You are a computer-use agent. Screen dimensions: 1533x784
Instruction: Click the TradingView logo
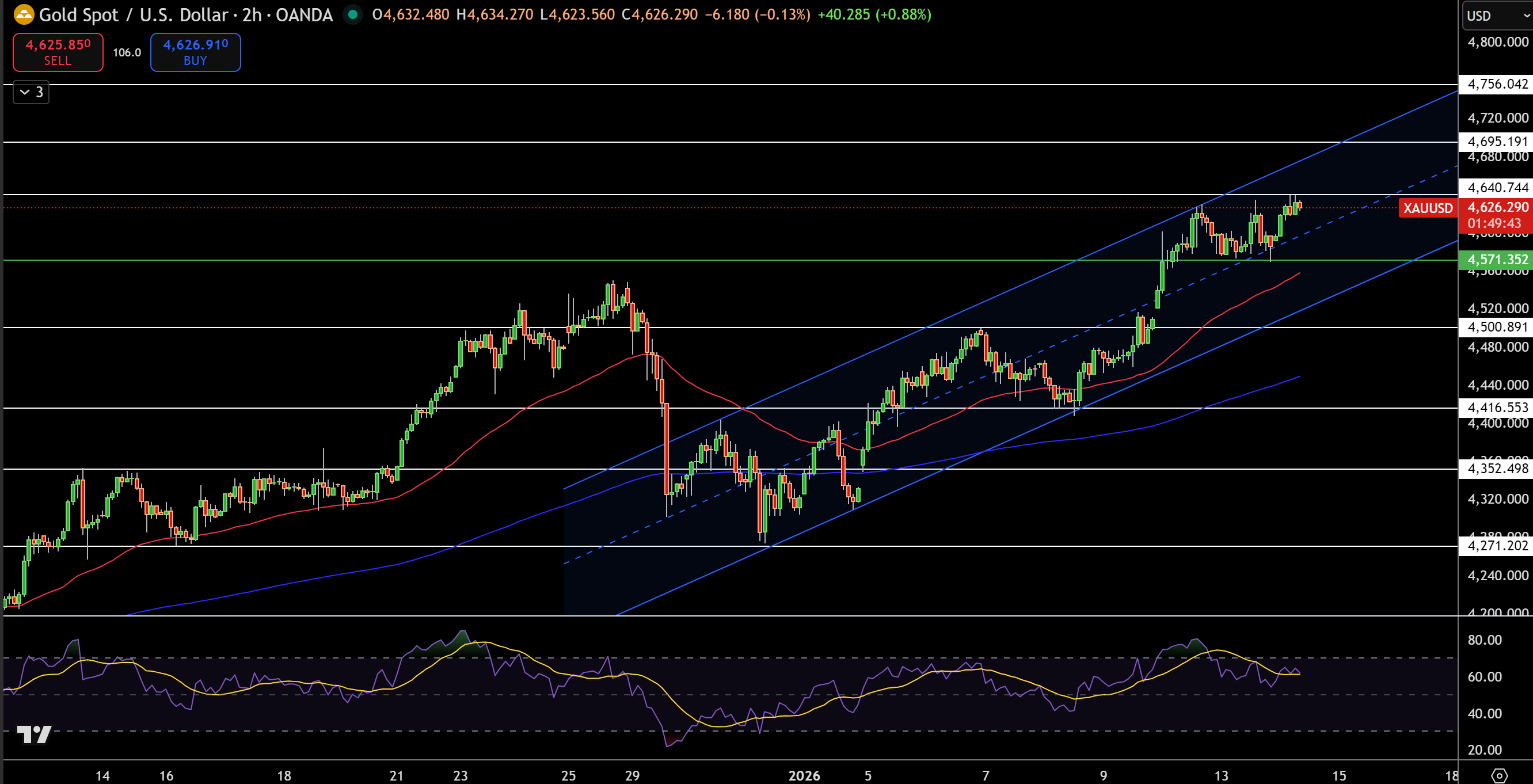click(34, 734)
